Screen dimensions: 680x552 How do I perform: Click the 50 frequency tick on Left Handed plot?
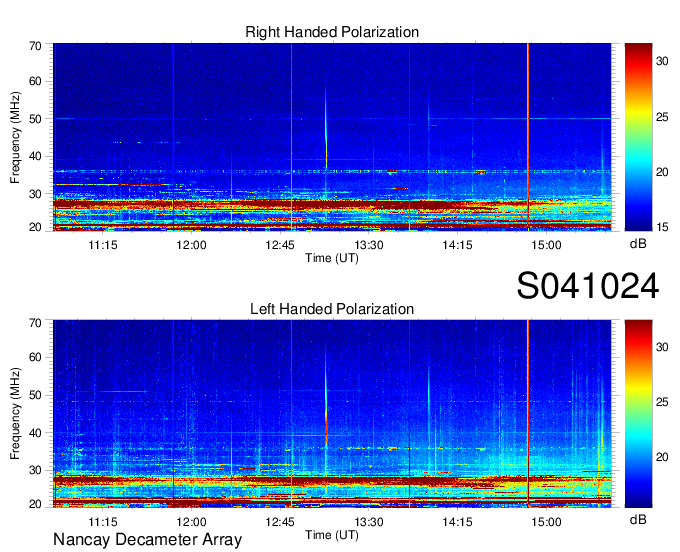pos(35,395)
